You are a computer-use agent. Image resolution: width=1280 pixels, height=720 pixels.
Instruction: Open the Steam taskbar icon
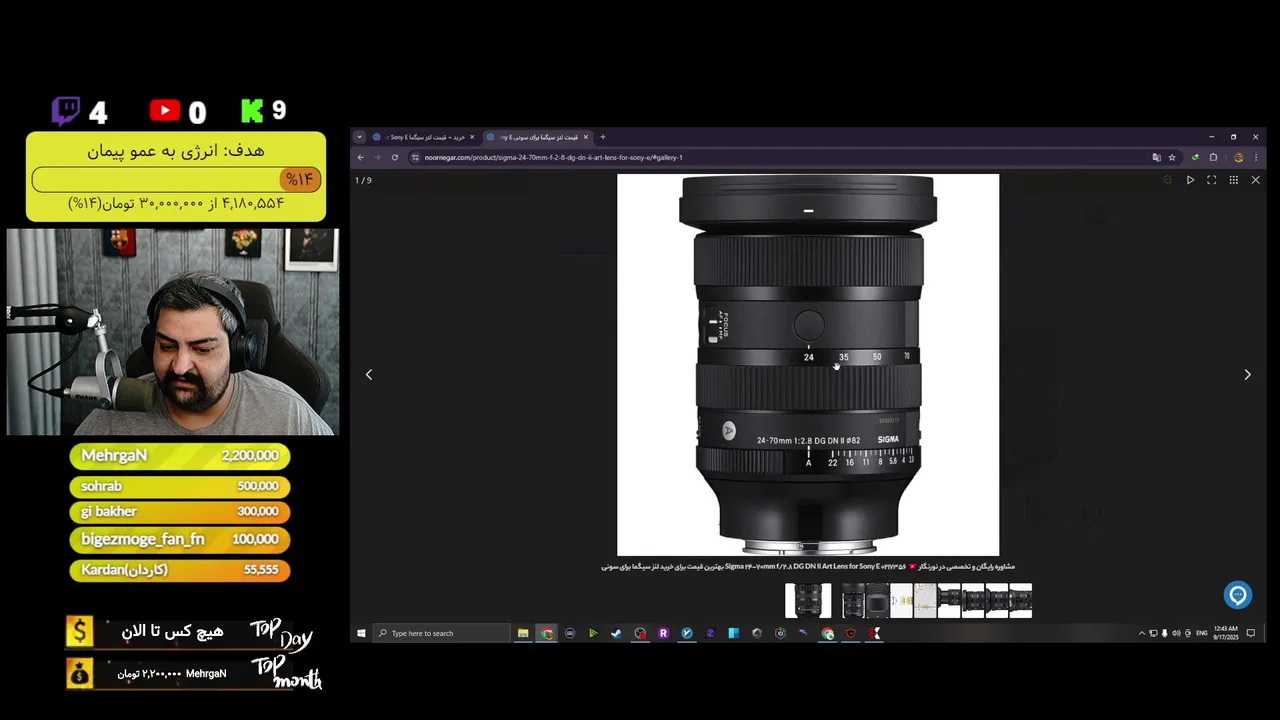[616, 633]
